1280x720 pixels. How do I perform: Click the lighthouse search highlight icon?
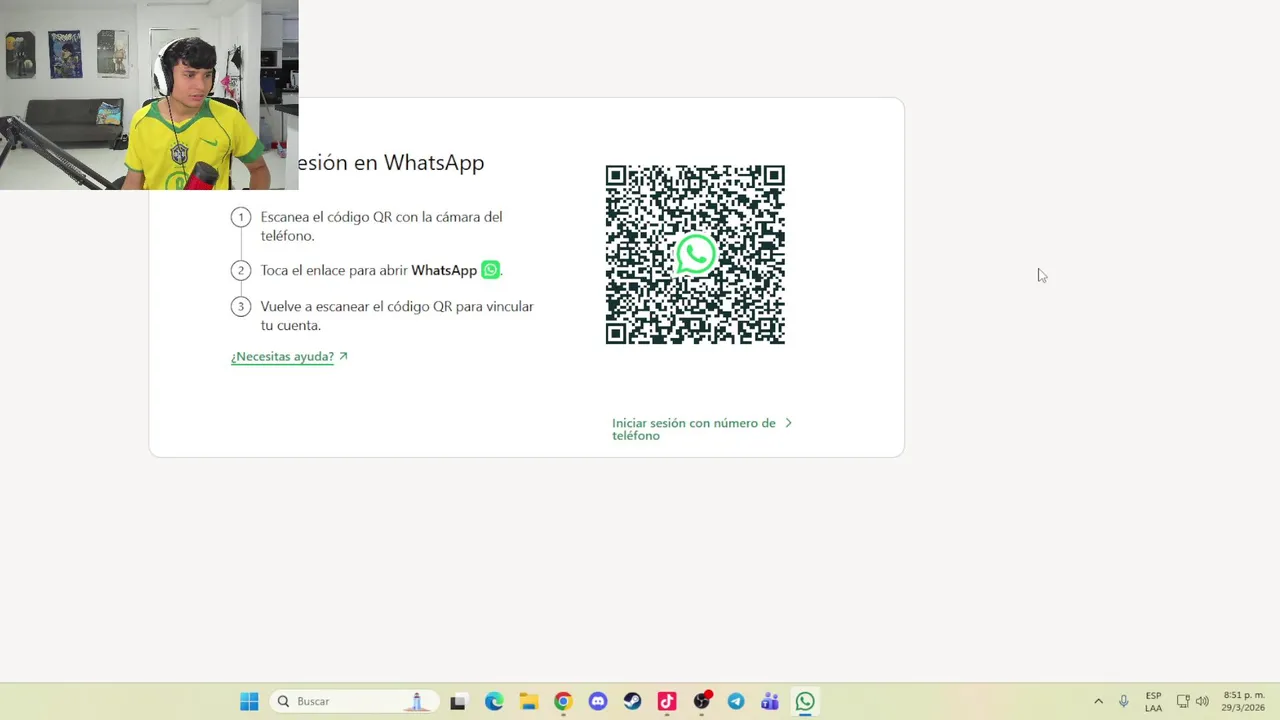[x=418, y=701]
